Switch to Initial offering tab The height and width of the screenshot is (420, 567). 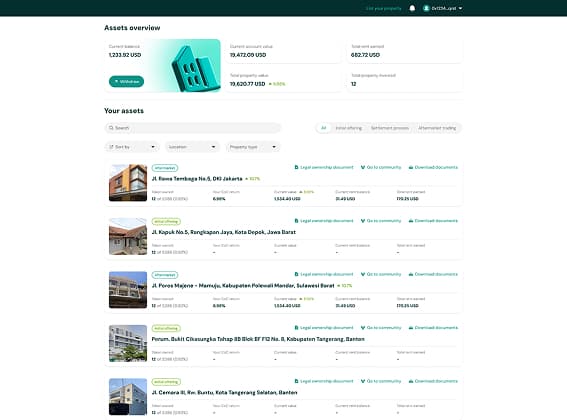click(x=349, y=128)
